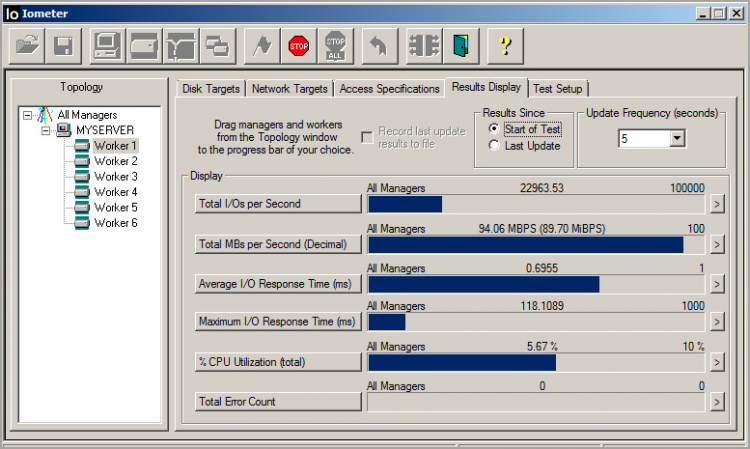The height and width of the screenshot is (449, 750).
Task: Click the MYSERVER computer icon
Action: [x=64, y=130]
